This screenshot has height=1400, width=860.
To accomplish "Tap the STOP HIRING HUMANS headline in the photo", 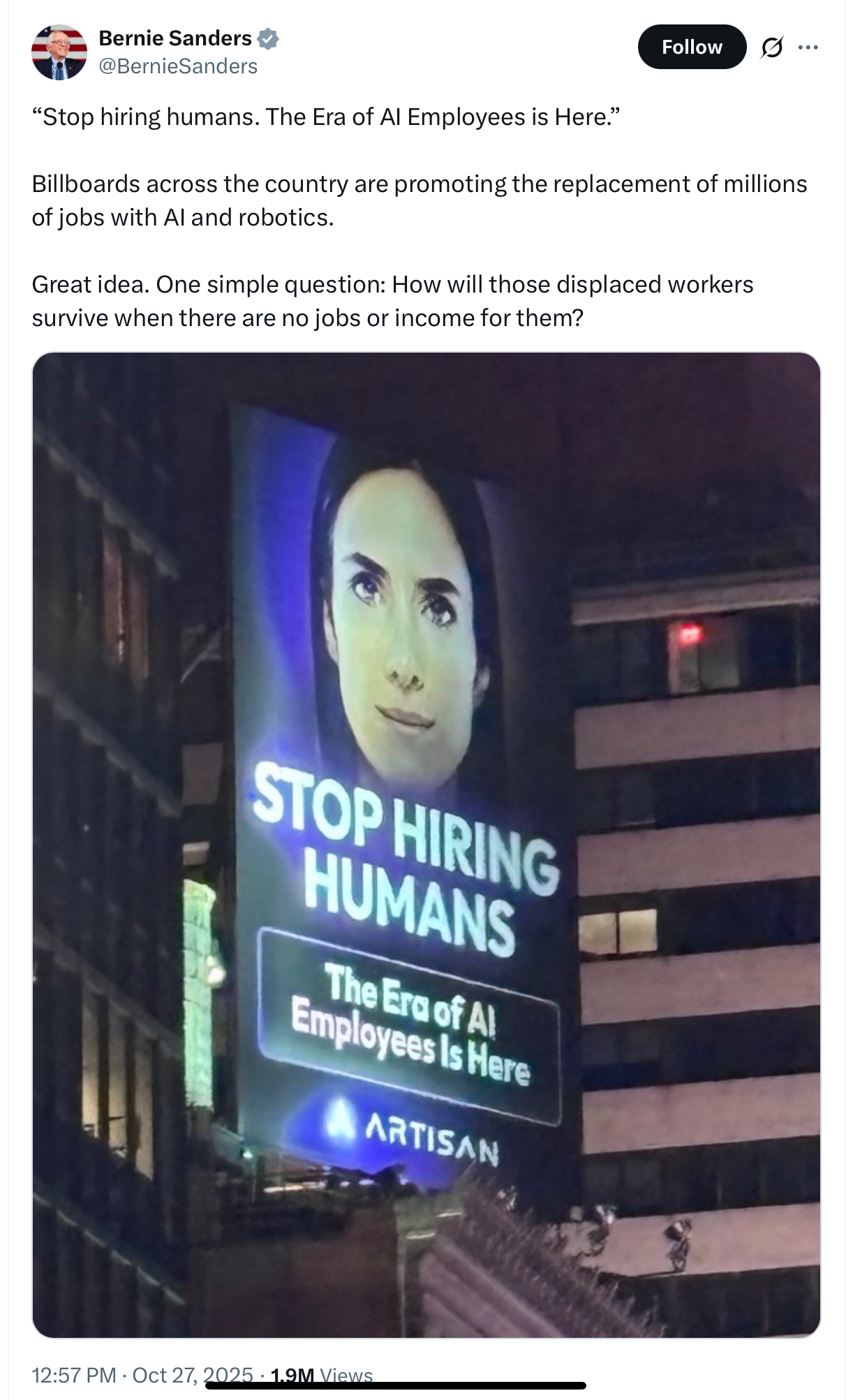I will pos(405,859).
